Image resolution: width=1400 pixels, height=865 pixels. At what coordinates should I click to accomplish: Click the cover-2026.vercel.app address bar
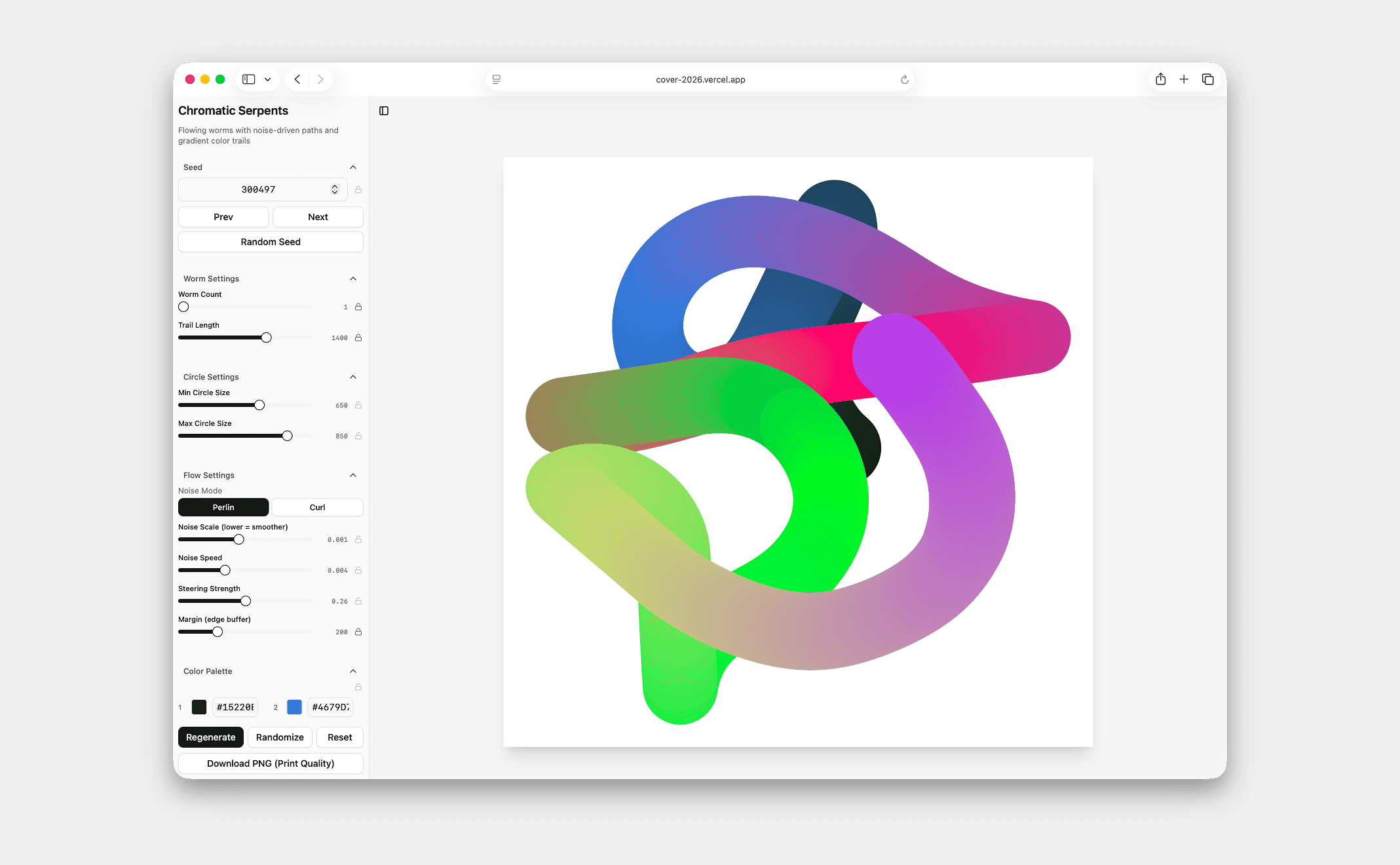[x=700, y=79]
